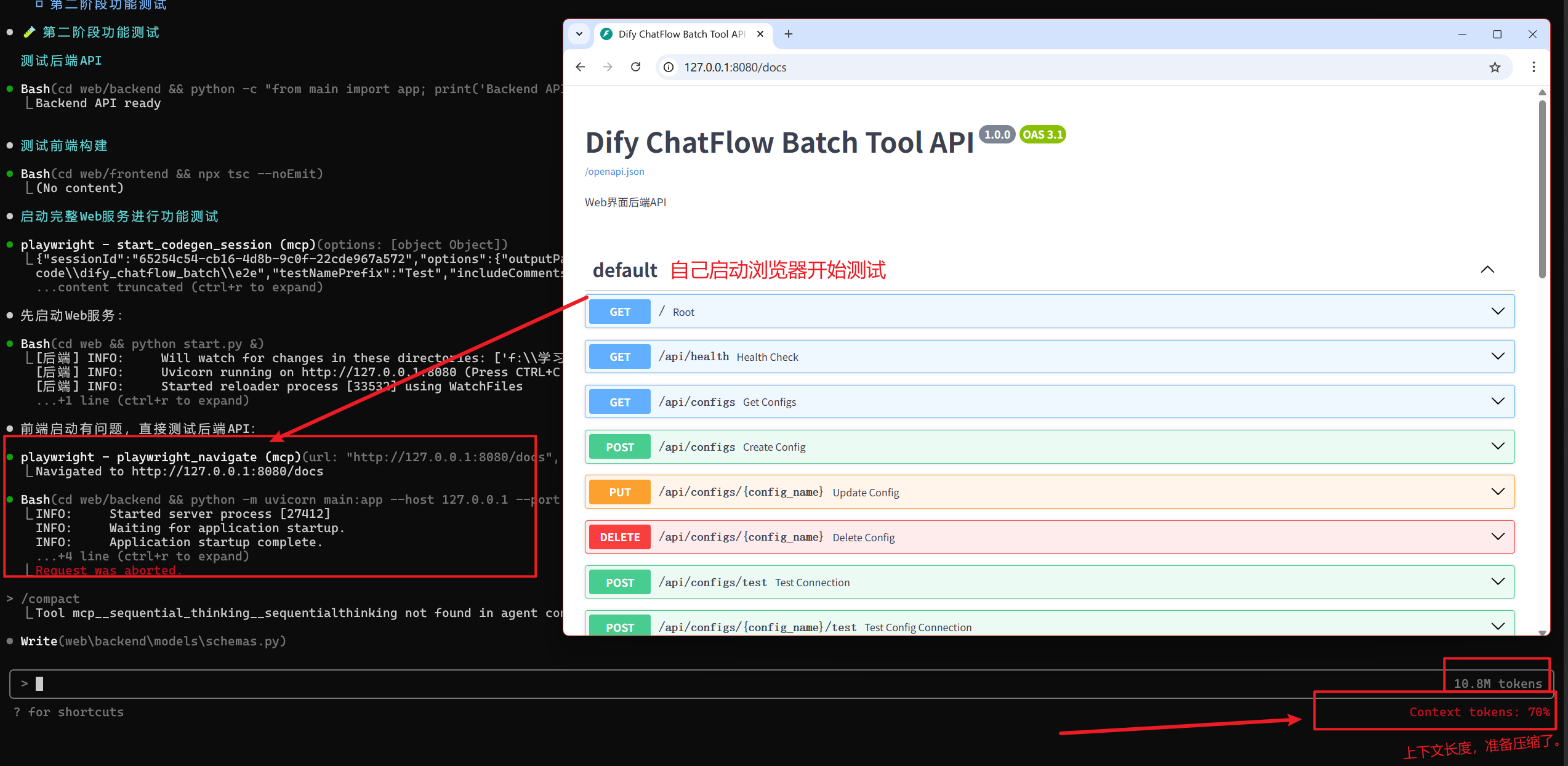Select the Dify ChatFlow Batch Tool tab
1568x766 pixels.
(x=677, y=34)
